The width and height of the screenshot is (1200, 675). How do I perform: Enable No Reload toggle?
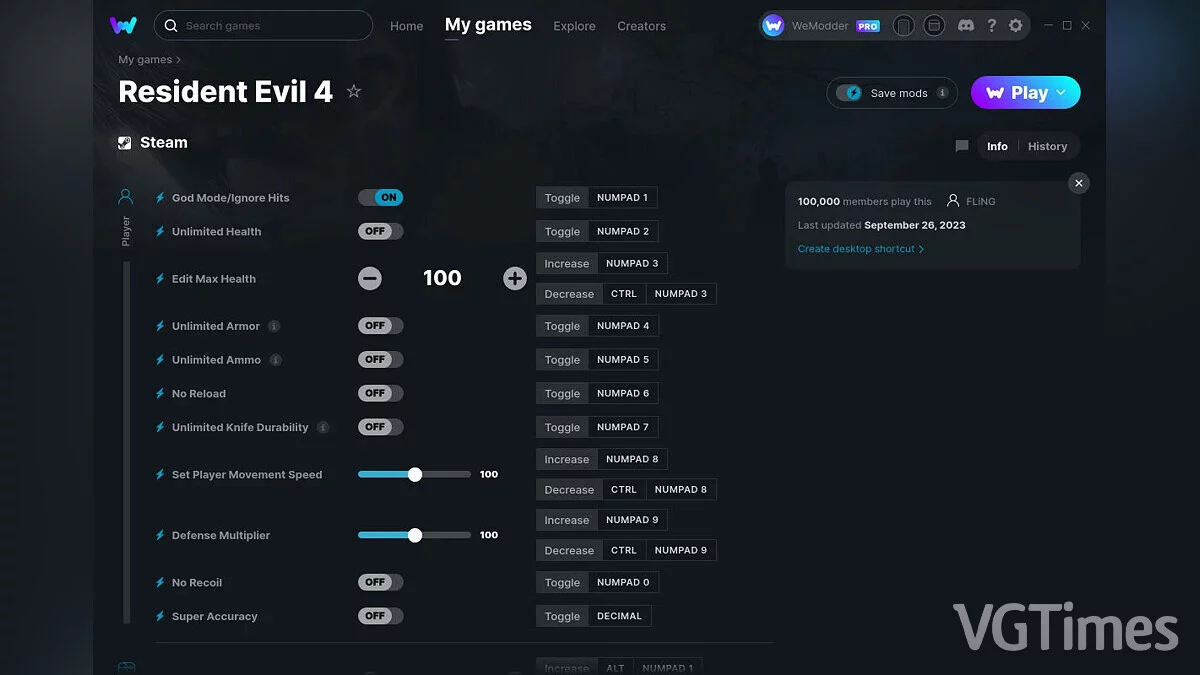(381, 393)
